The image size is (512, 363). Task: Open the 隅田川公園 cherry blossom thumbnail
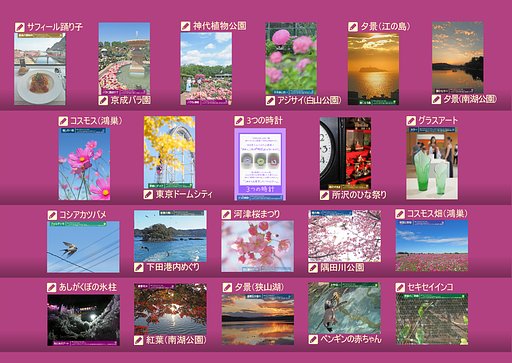click(x=345, y=236)
